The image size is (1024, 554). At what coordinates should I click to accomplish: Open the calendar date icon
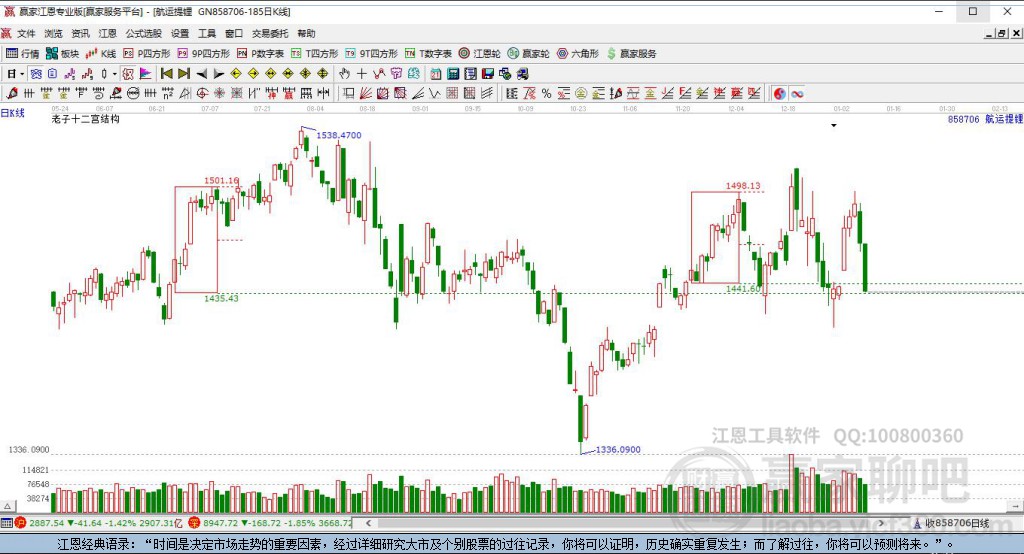(x=436, y=74)
